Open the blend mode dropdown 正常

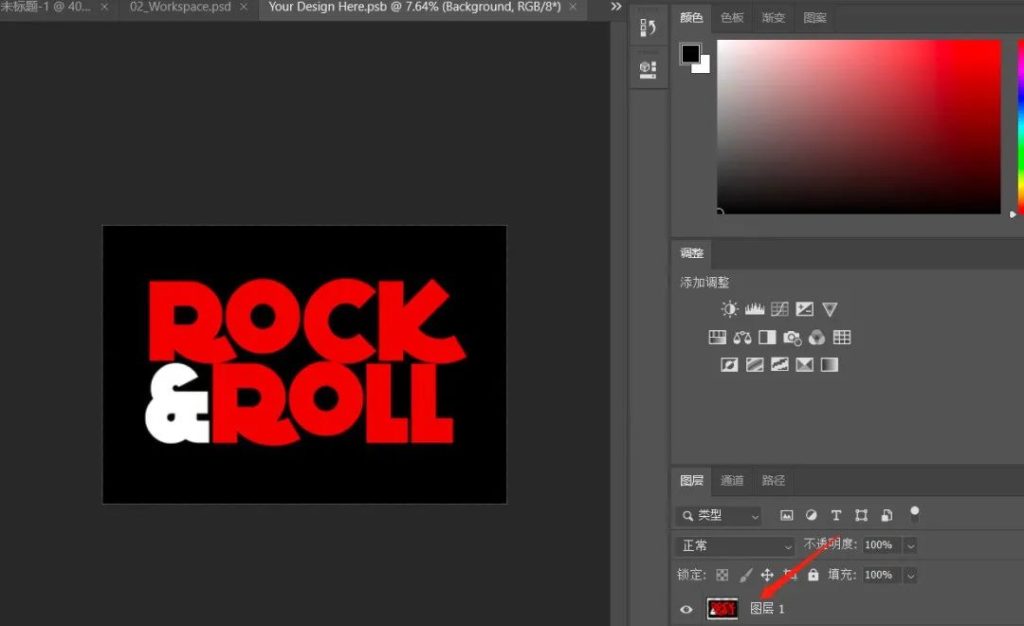point(736,546)
